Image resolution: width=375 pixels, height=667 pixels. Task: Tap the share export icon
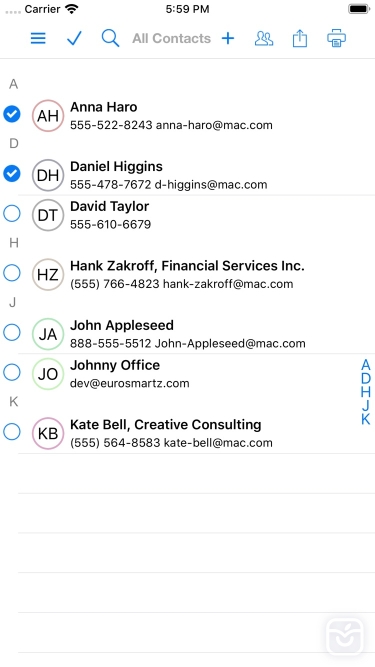300,38
